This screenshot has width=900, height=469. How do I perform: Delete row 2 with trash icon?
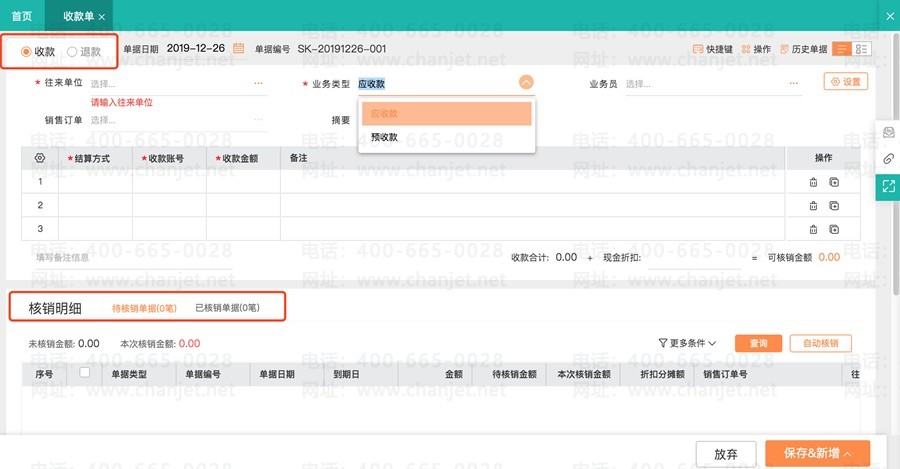click(x=813, y=206)
